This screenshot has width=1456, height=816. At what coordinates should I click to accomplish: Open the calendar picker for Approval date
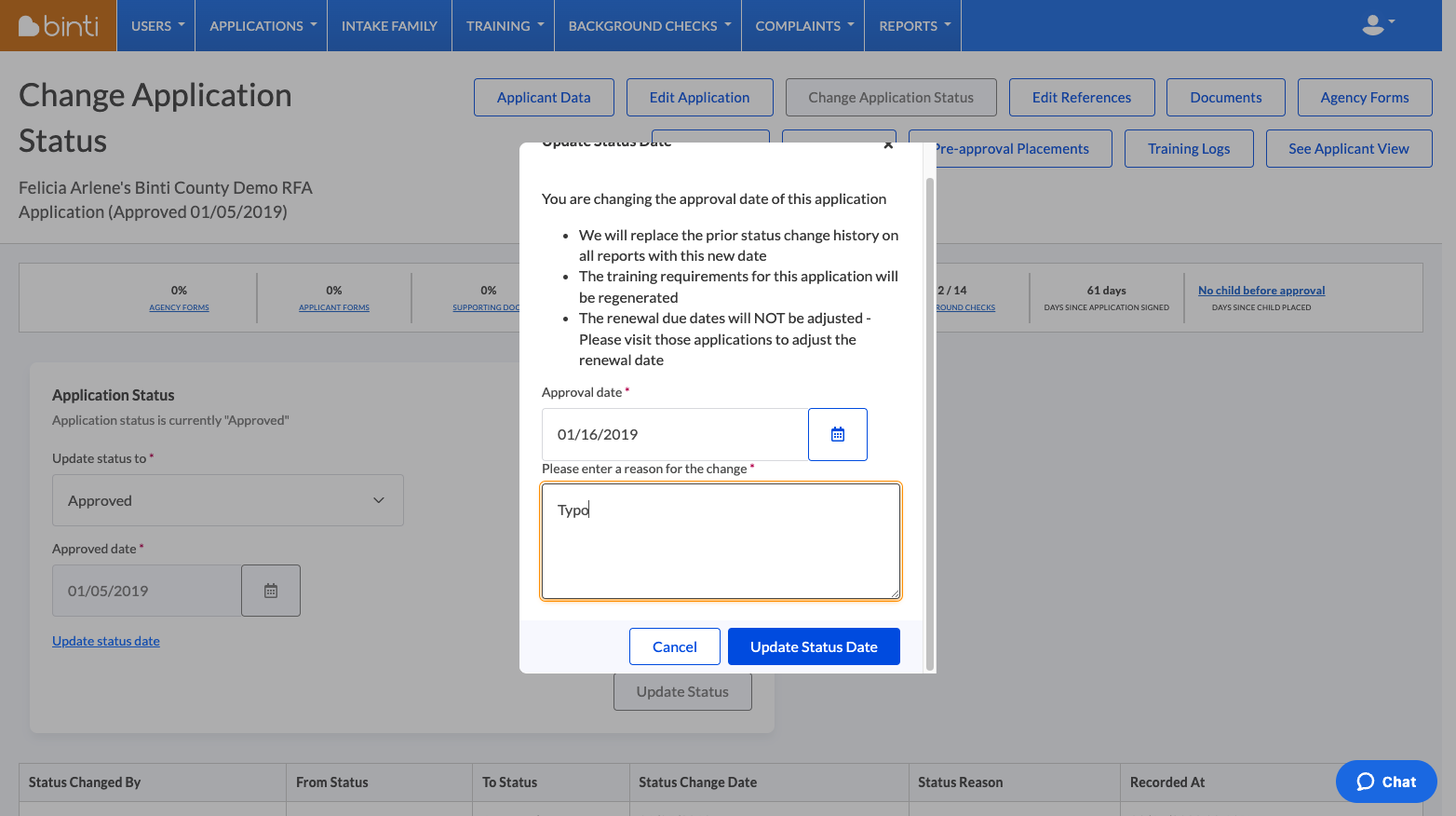point(838,434)
